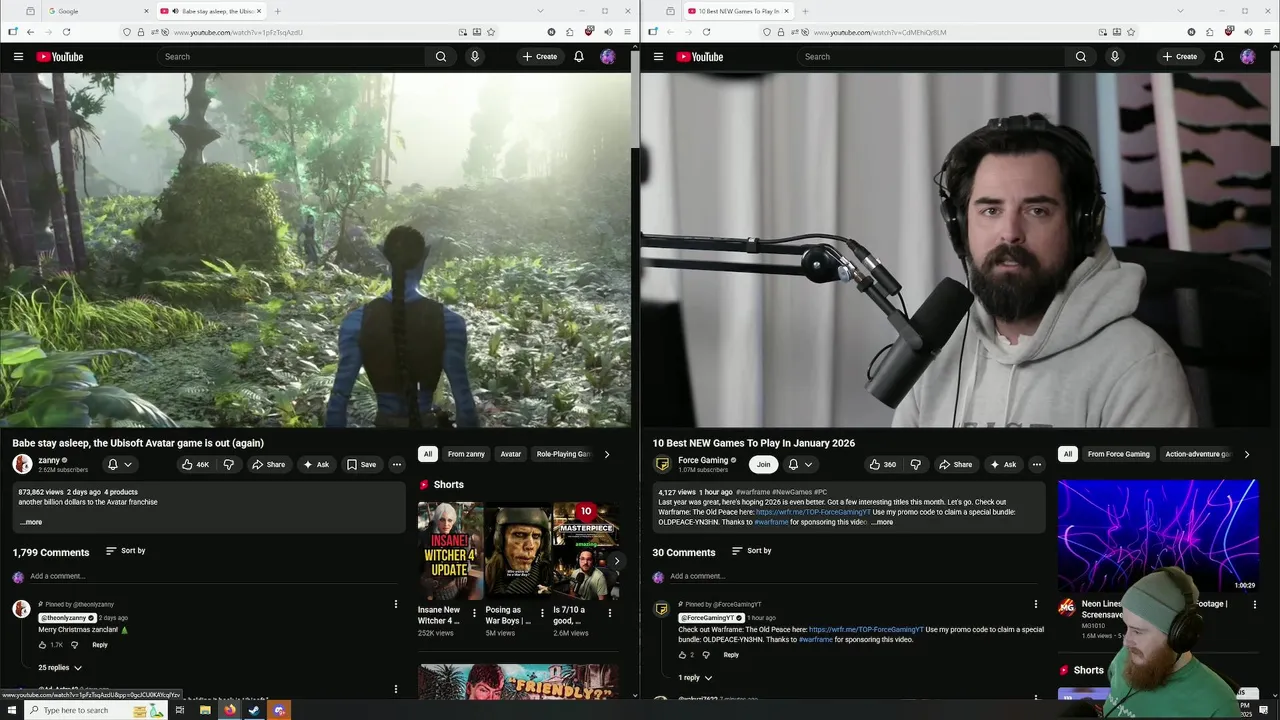Like pinned comment by @theonlyzanny
The width and height of the screenshot is (1280, 720).
point(42,645)
